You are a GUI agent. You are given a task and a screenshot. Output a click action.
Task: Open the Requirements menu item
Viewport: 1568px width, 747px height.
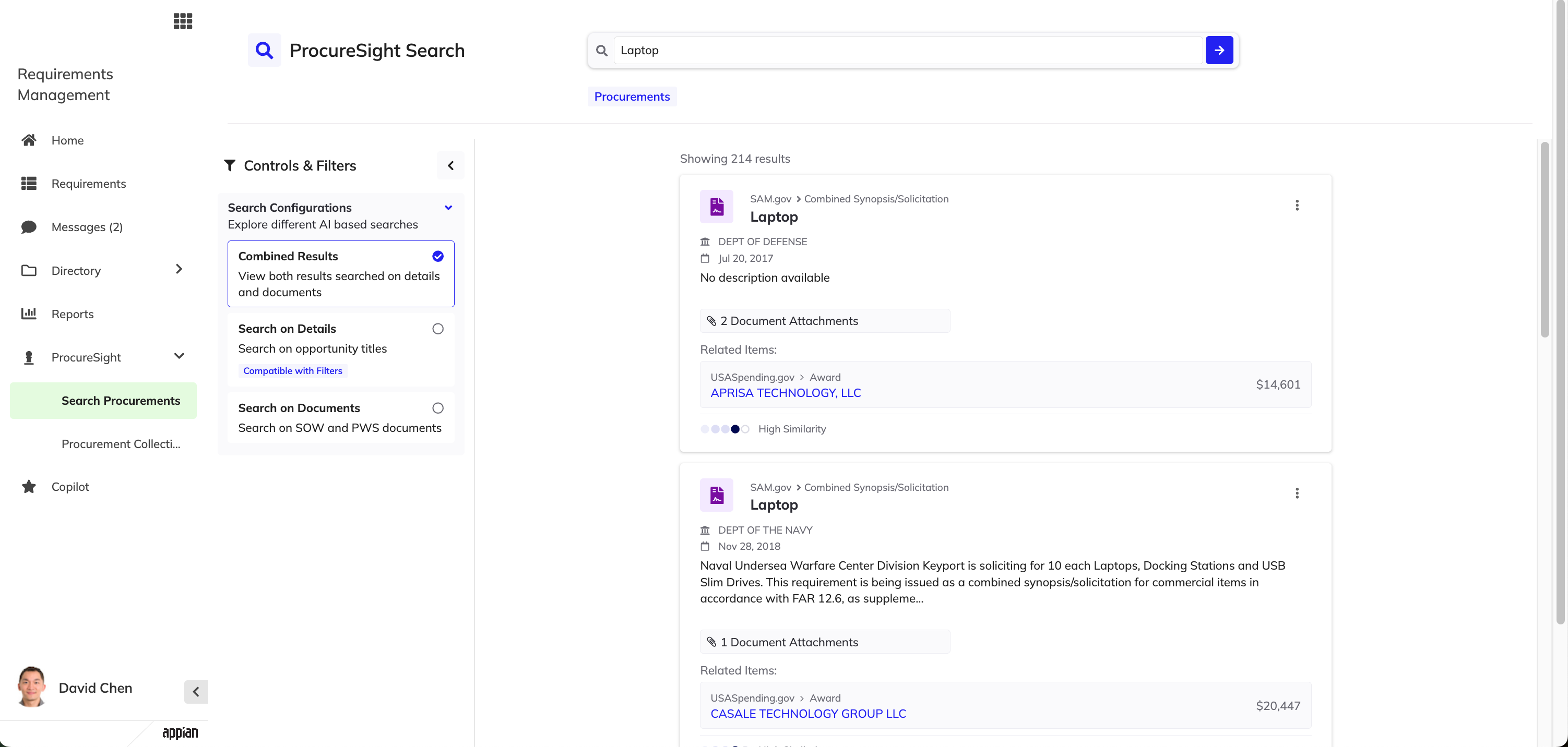tap(89, 184)
